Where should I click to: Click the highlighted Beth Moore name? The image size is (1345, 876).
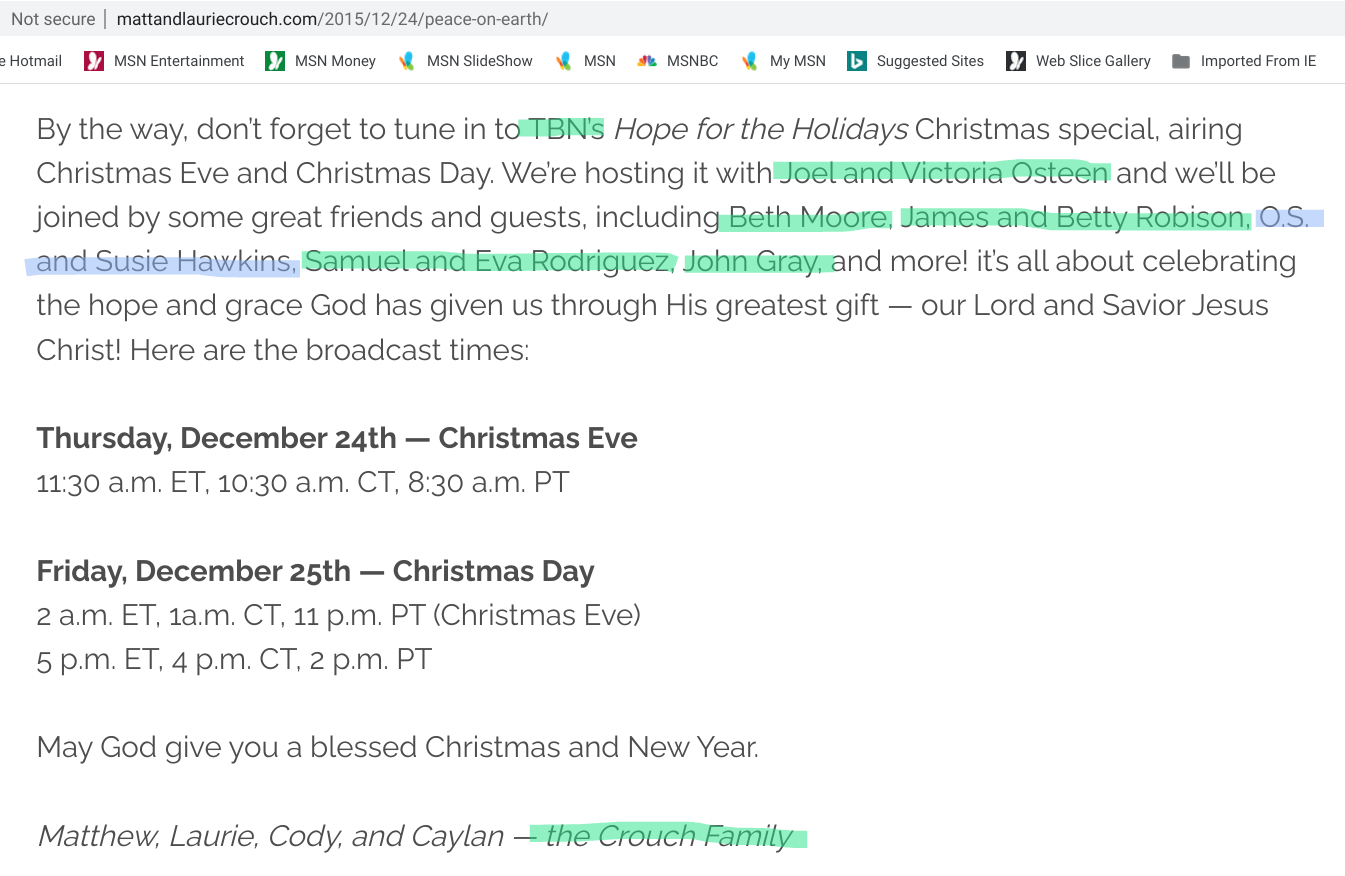(807, 217)
